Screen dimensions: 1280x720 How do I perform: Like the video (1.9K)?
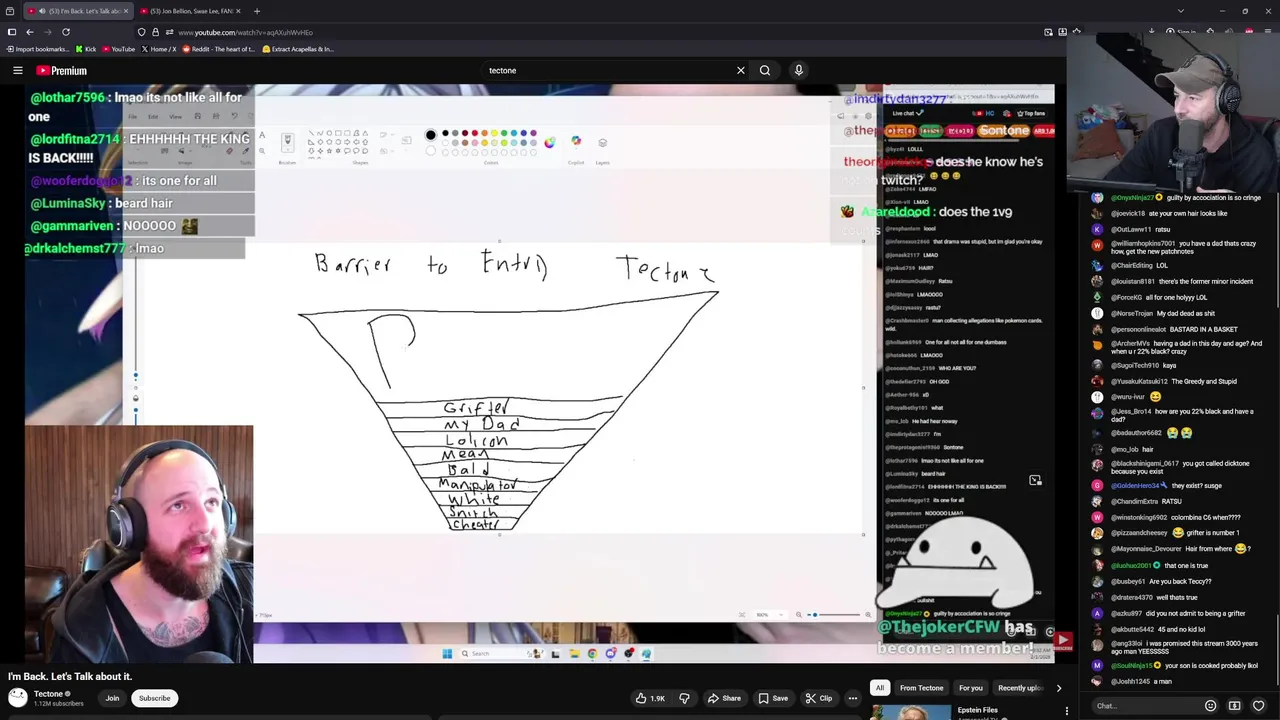tap(650, 698)
